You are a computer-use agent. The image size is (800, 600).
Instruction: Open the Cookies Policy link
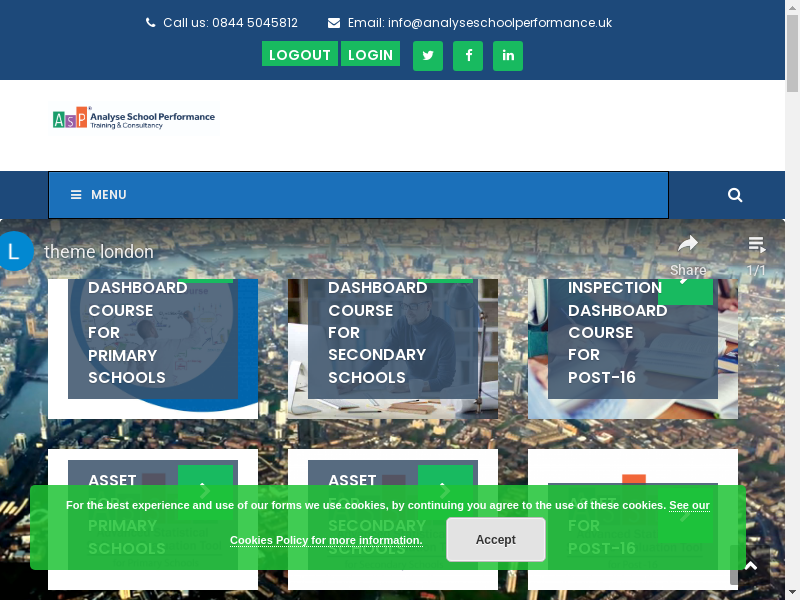tap(325, 540)
